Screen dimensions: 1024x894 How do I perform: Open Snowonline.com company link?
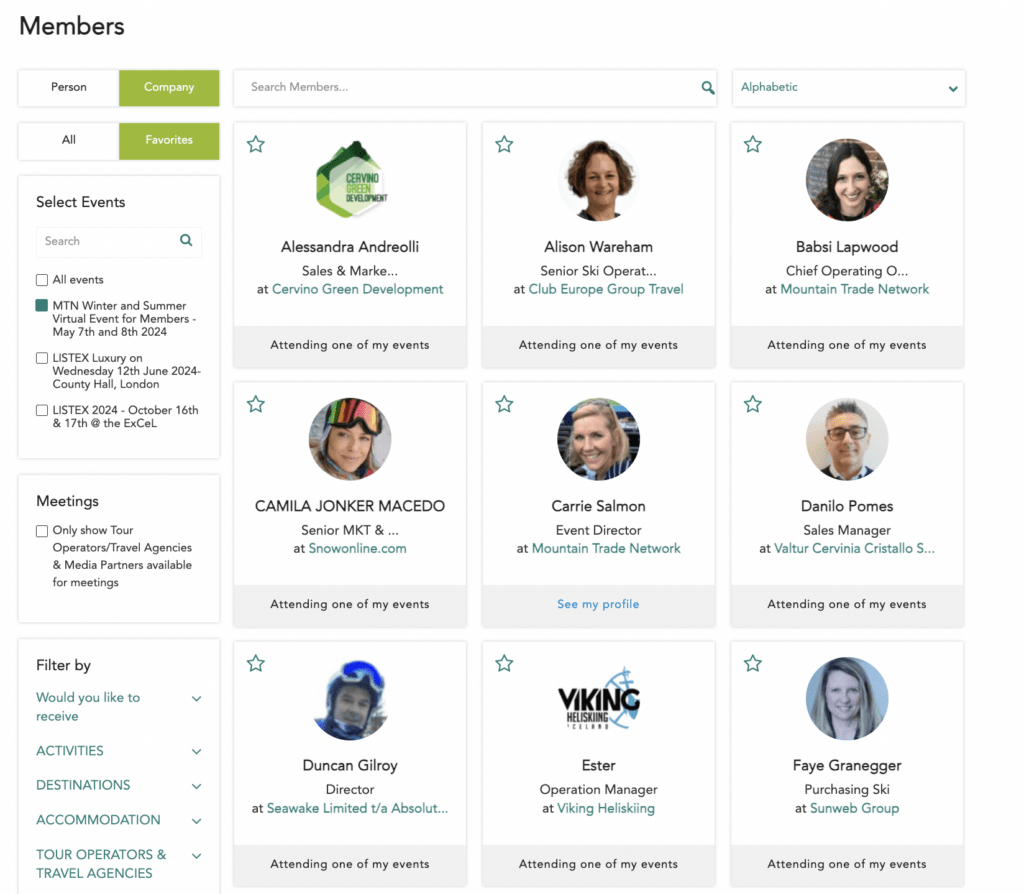pyautogui.click(x=357, y=549)
